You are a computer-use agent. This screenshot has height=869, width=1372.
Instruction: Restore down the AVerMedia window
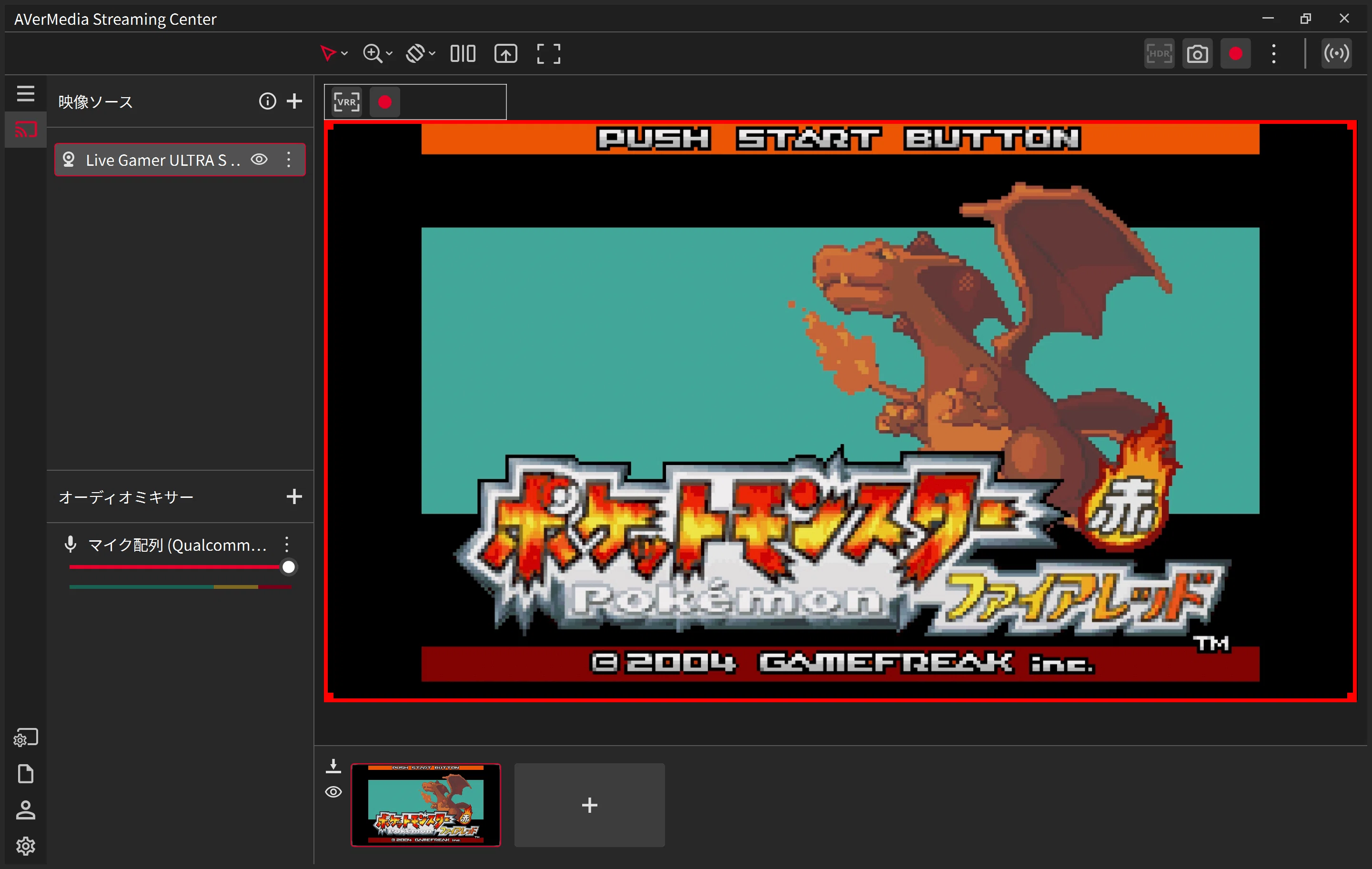click(1305, 18)
